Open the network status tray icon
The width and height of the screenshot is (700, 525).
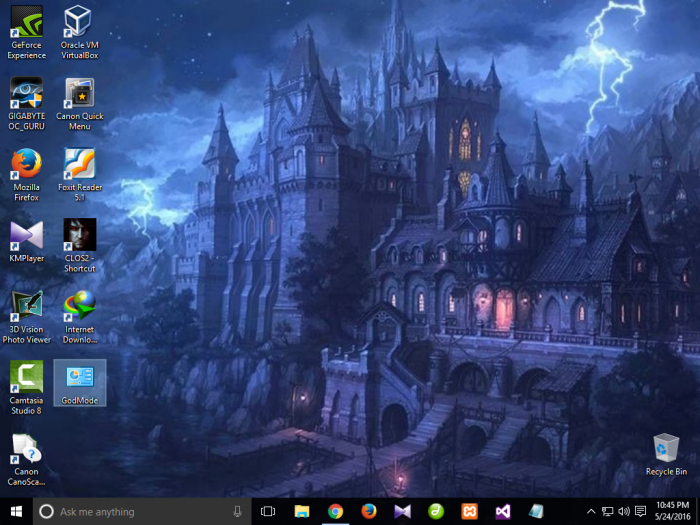click(x=607, y=512)
